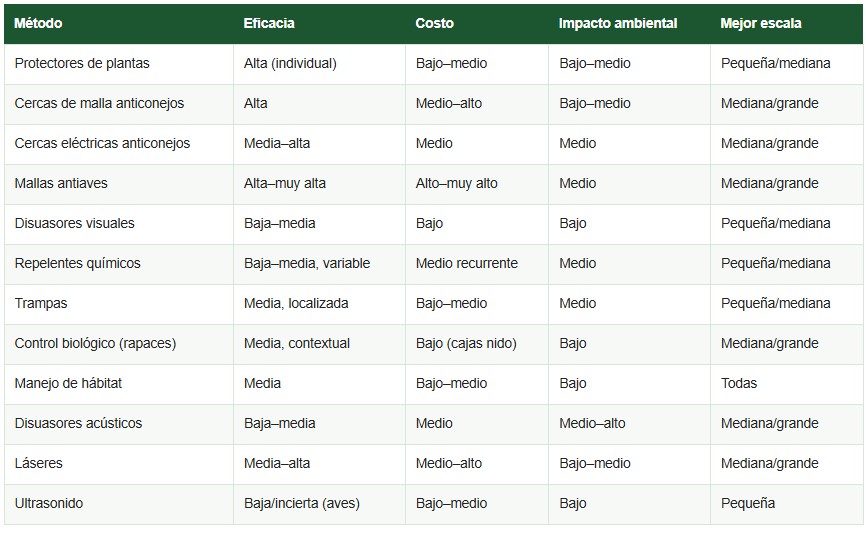Click the Costo column header
Image resolution: width=866 pixels, height=533 pixels.
(x=477, y=24)
